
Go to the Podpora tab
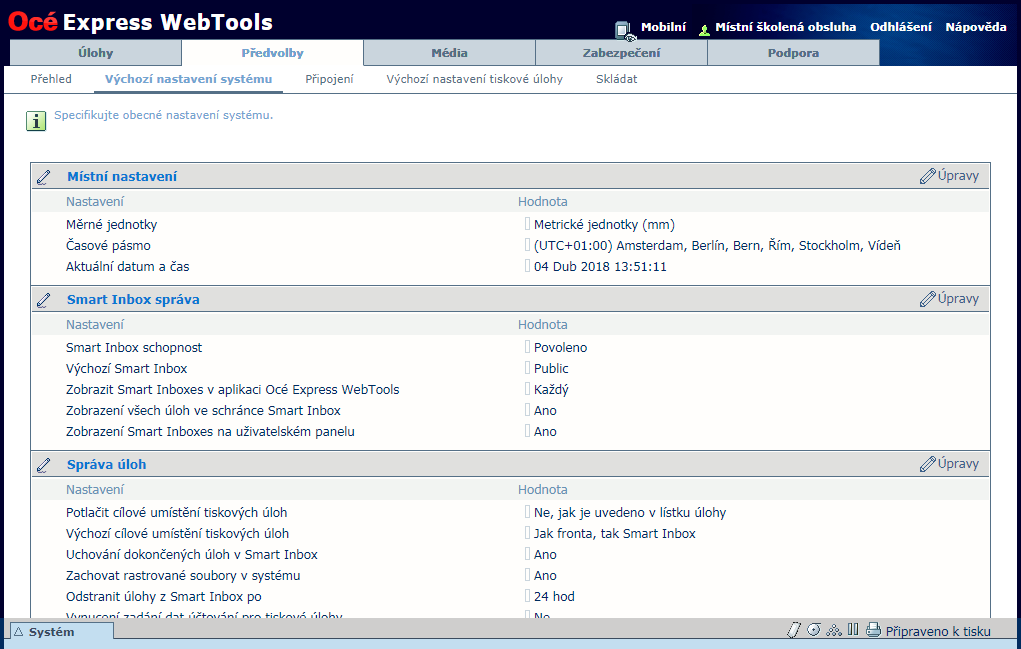793,53
